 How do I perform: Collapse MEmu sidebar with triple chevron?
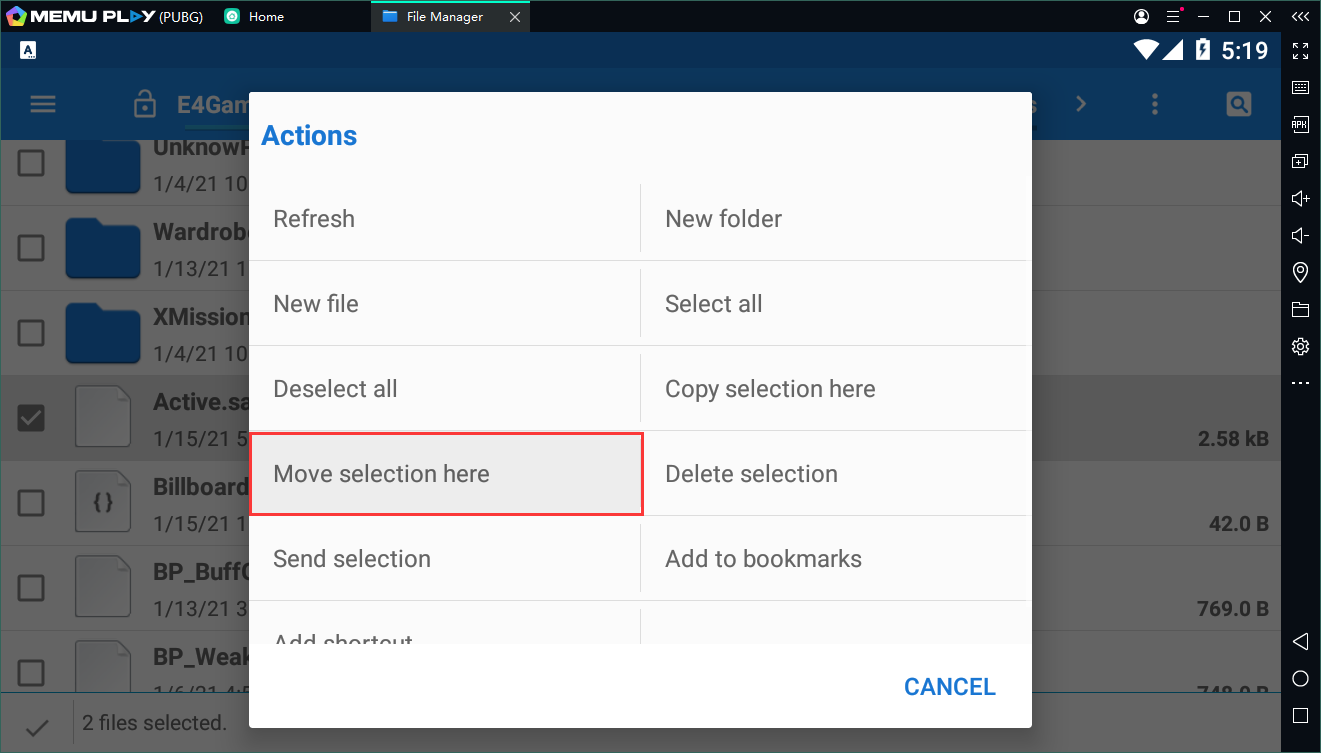coord(1300,17)
